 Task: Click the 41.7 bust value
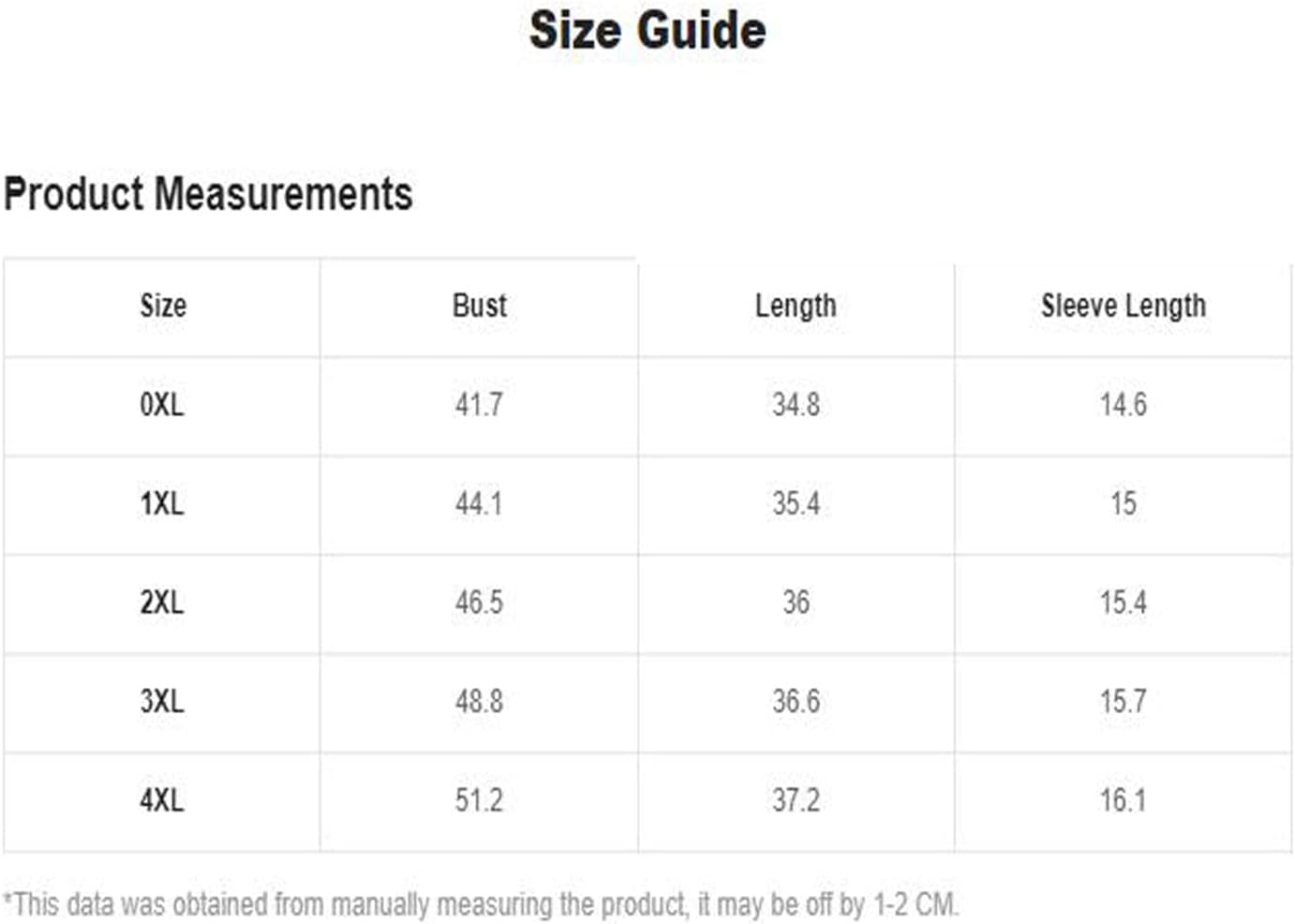[x=479, y=405]
